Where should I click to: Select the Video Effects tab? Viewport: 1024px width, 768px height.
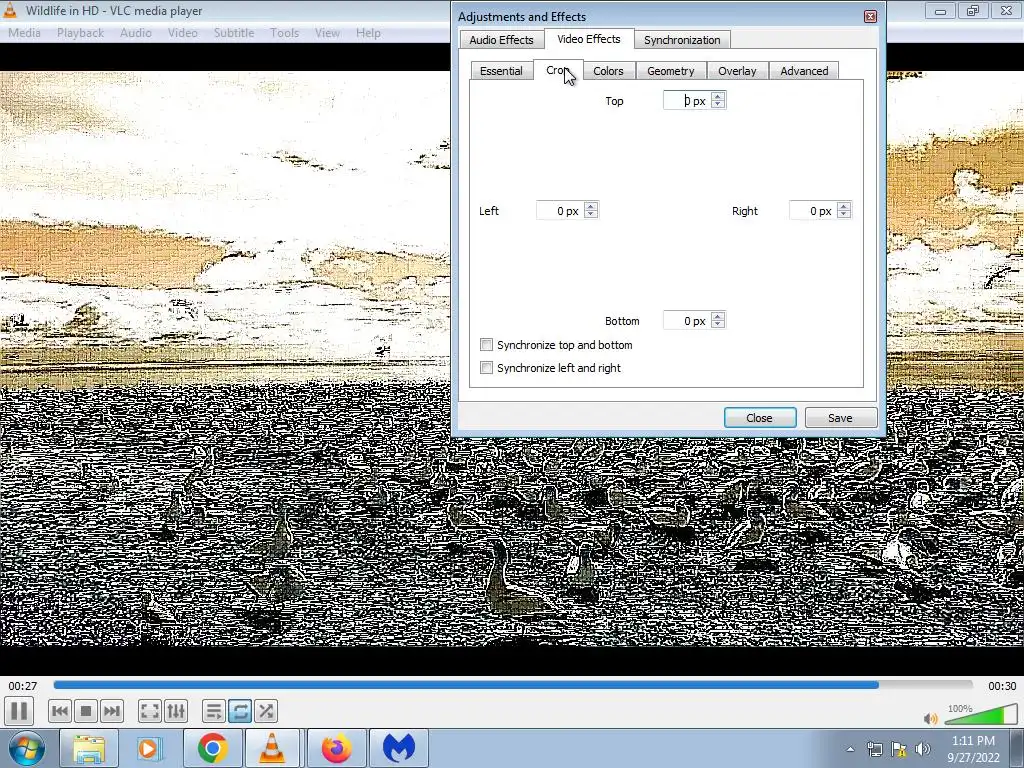pos(588,39)
